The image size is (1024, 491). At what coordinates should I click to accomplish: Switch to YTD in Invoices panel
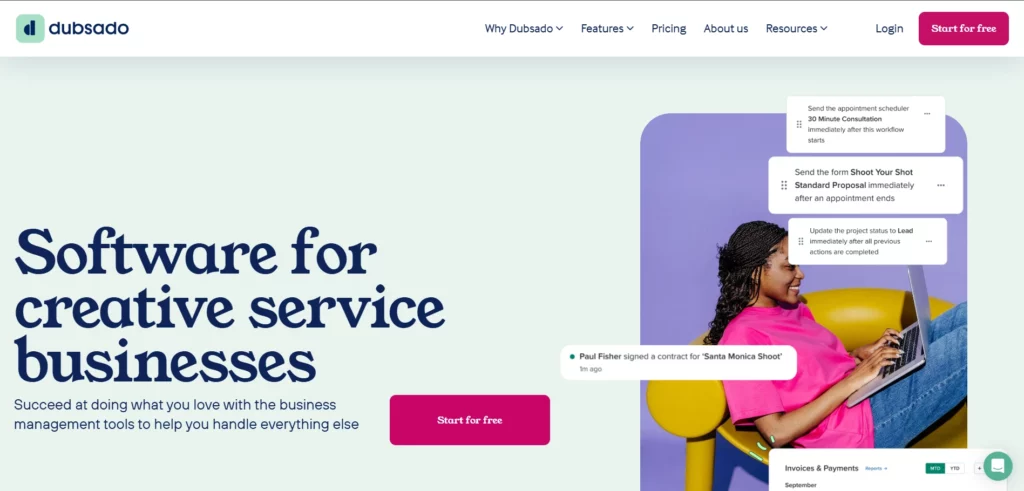955,468
